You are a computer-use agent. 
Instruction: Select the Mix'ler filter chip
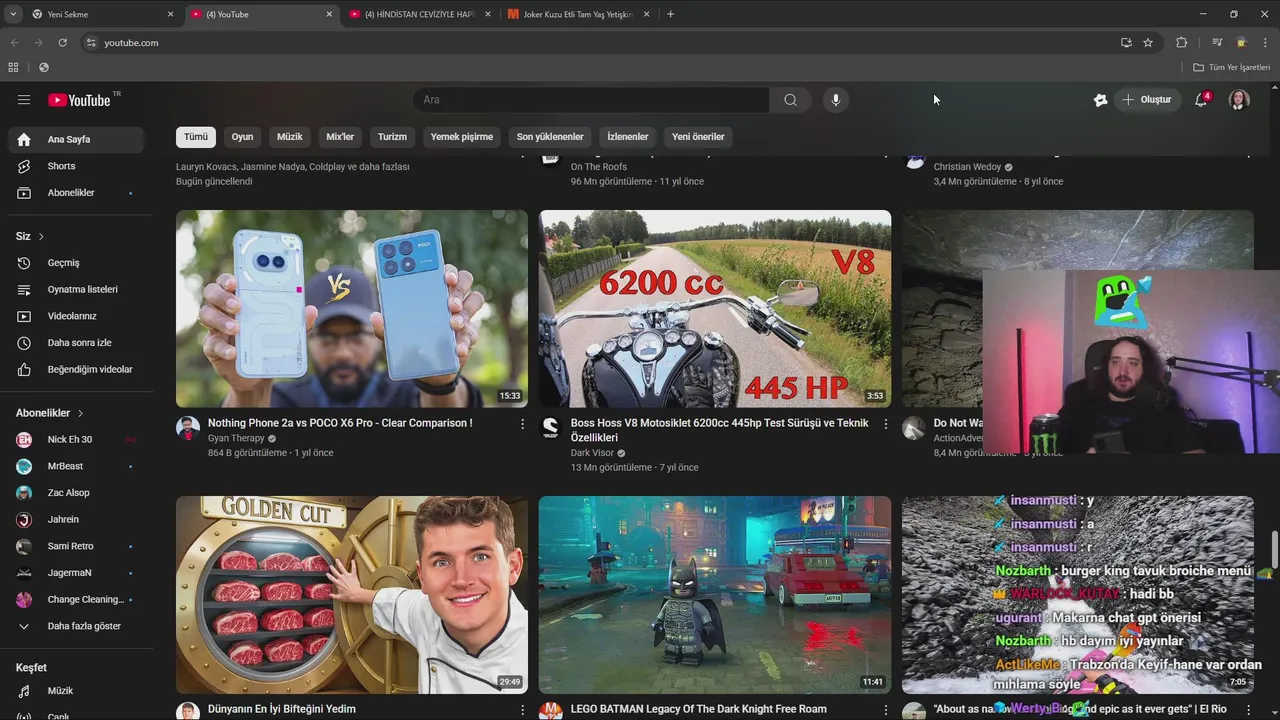pyautogui.click(x=340, y=137)
